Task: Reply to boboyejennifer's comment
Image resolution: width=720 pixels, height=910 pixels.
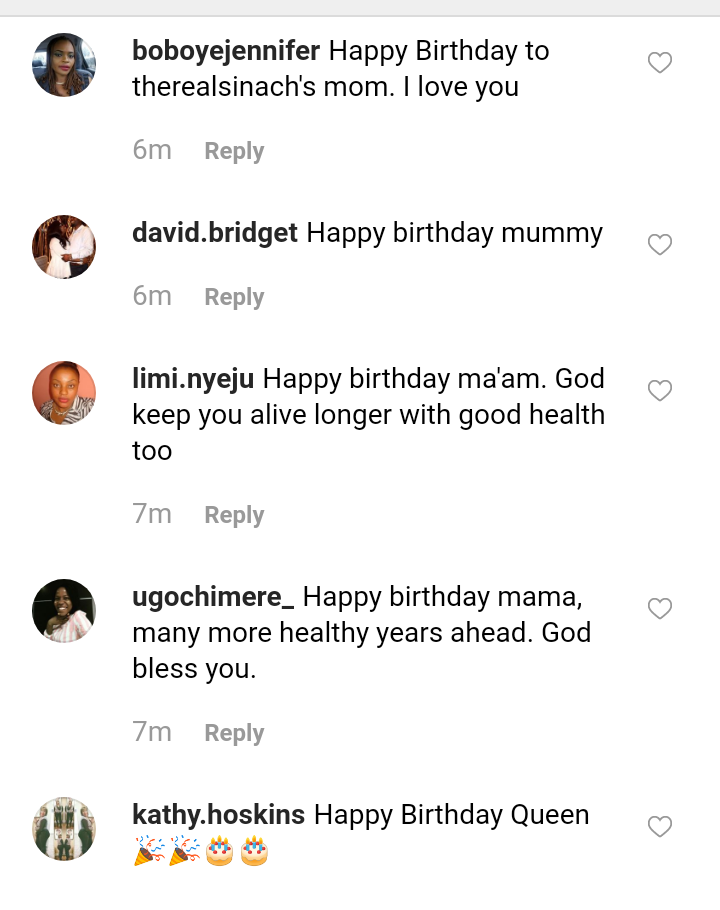Action: [x=234, y=151]
